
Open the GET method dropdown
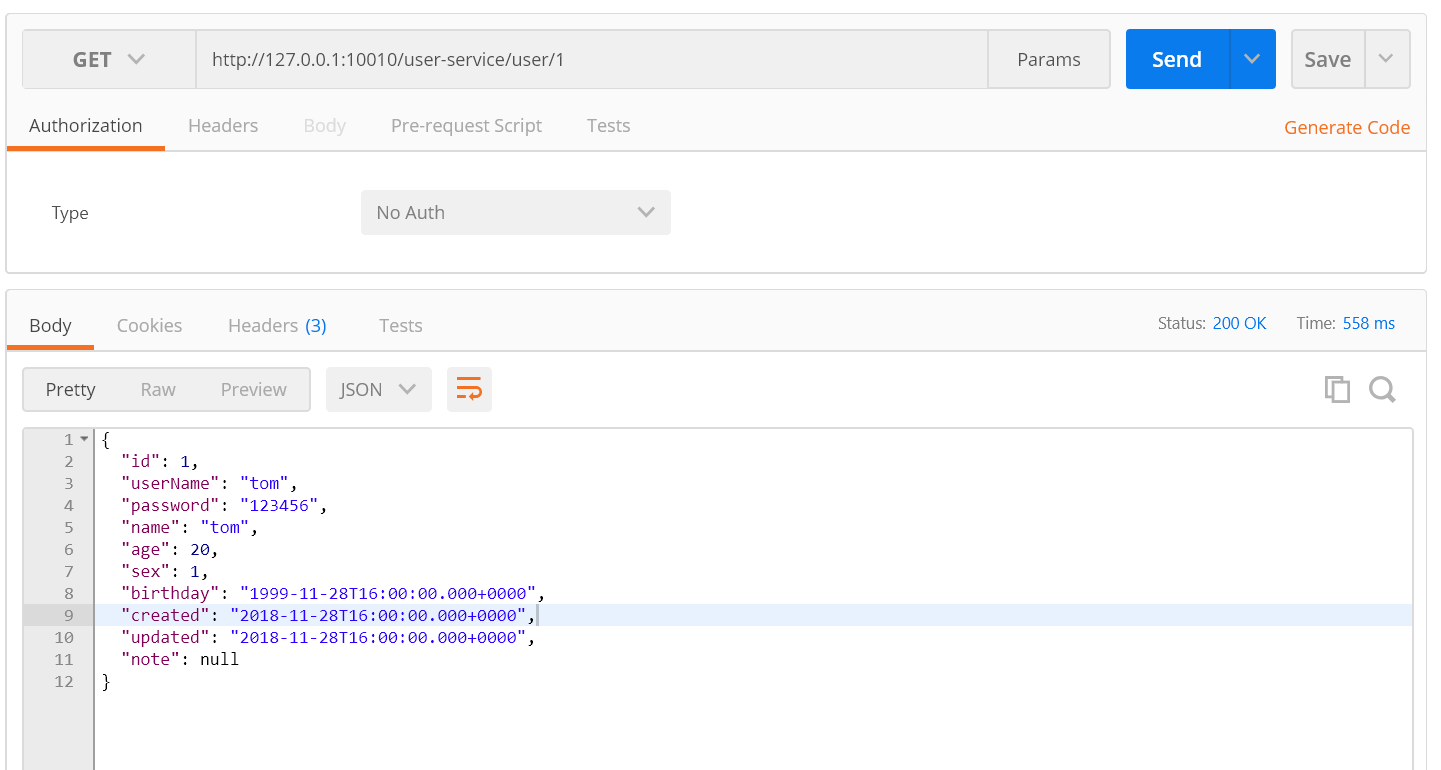110,59
